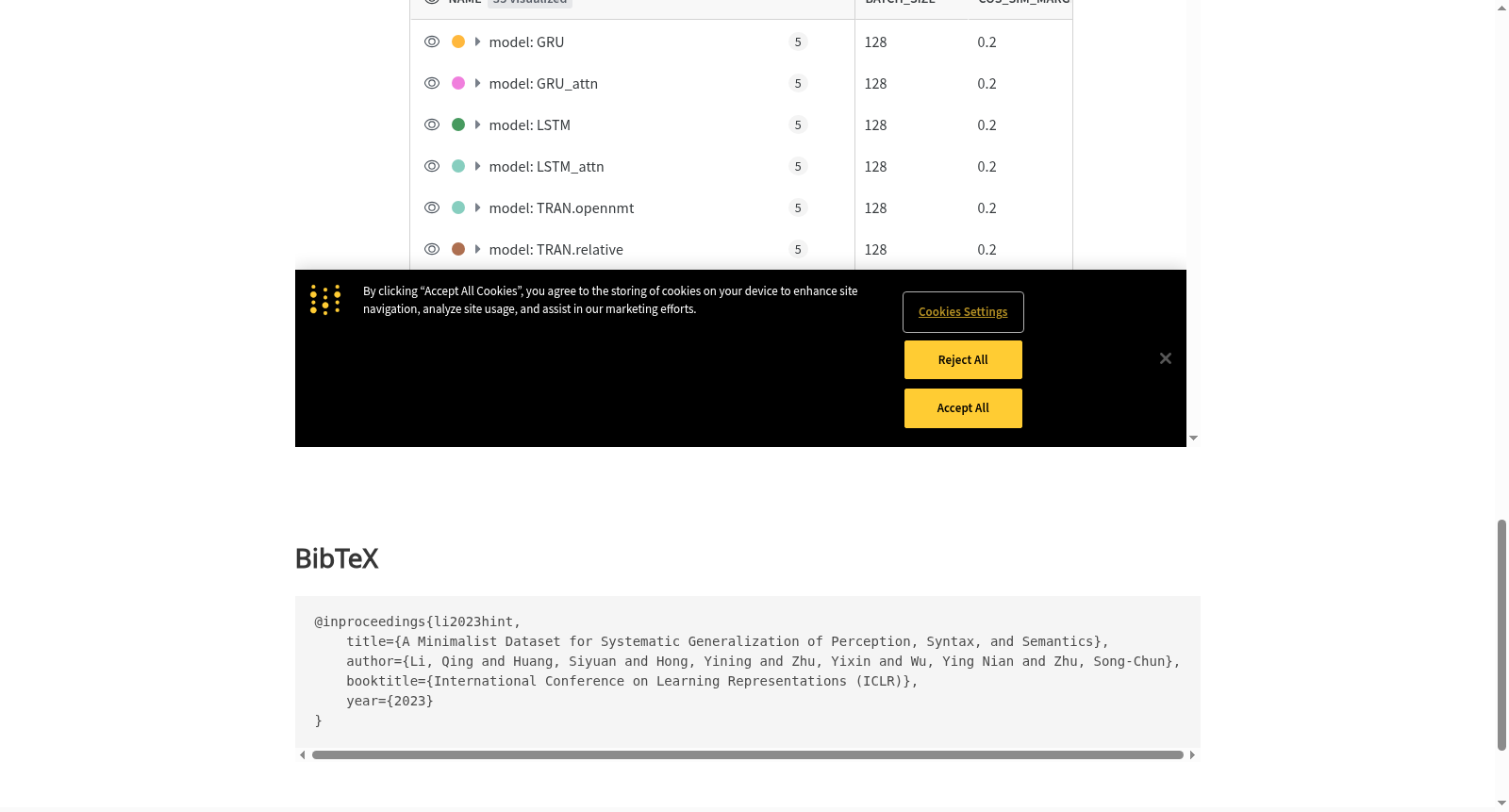
Task: Expand the model: LSTM group
Action: [478, 124]
